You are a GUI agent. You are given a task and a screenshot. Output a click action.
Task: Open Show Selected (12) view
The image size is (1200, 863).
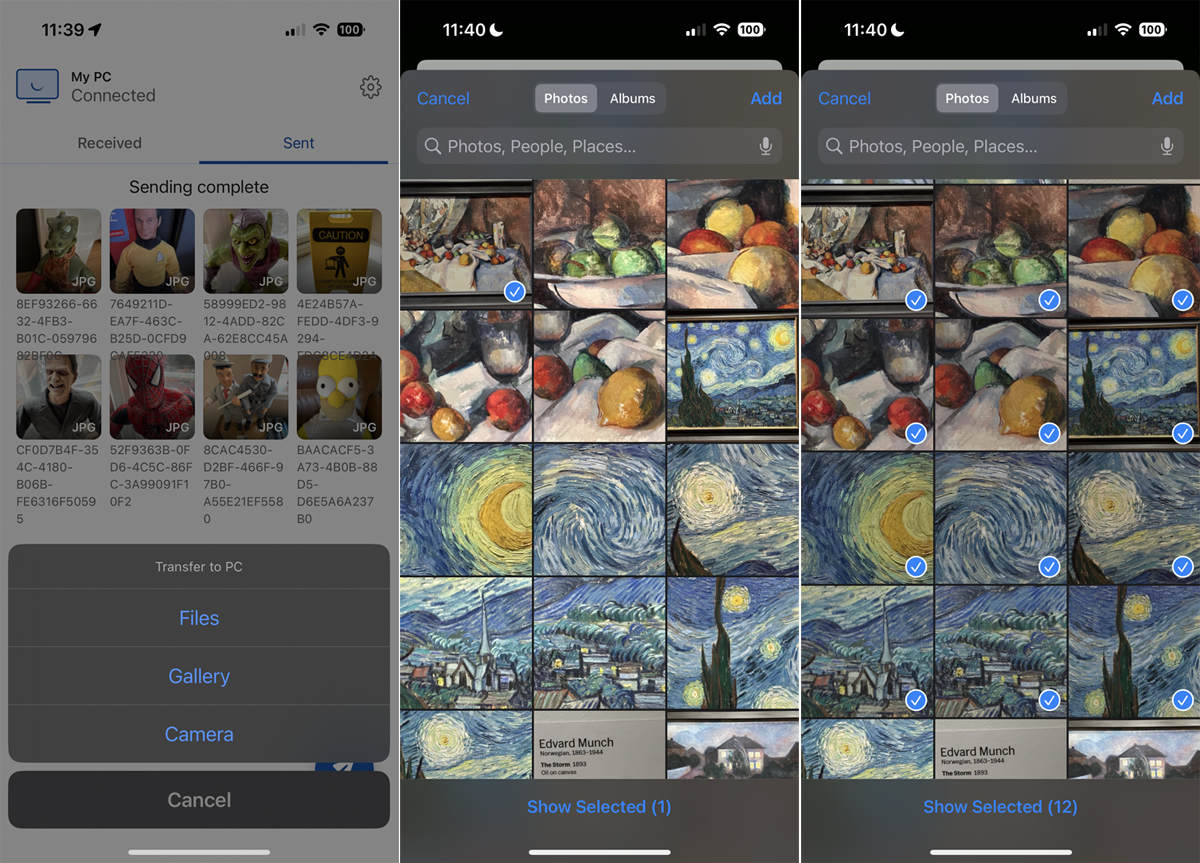tap(1000, 806)
